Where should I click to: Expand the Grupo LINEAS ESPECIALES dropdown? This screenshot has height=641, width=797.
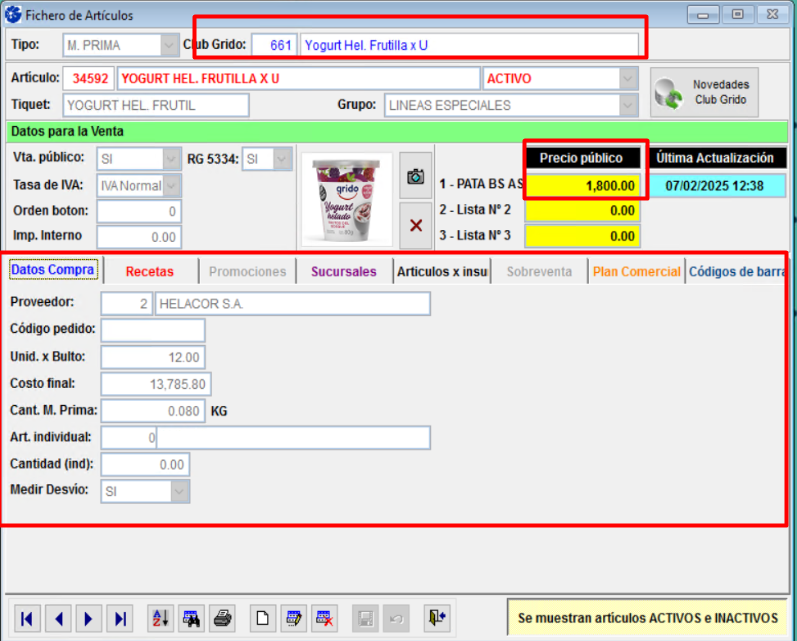pos(628,105)
